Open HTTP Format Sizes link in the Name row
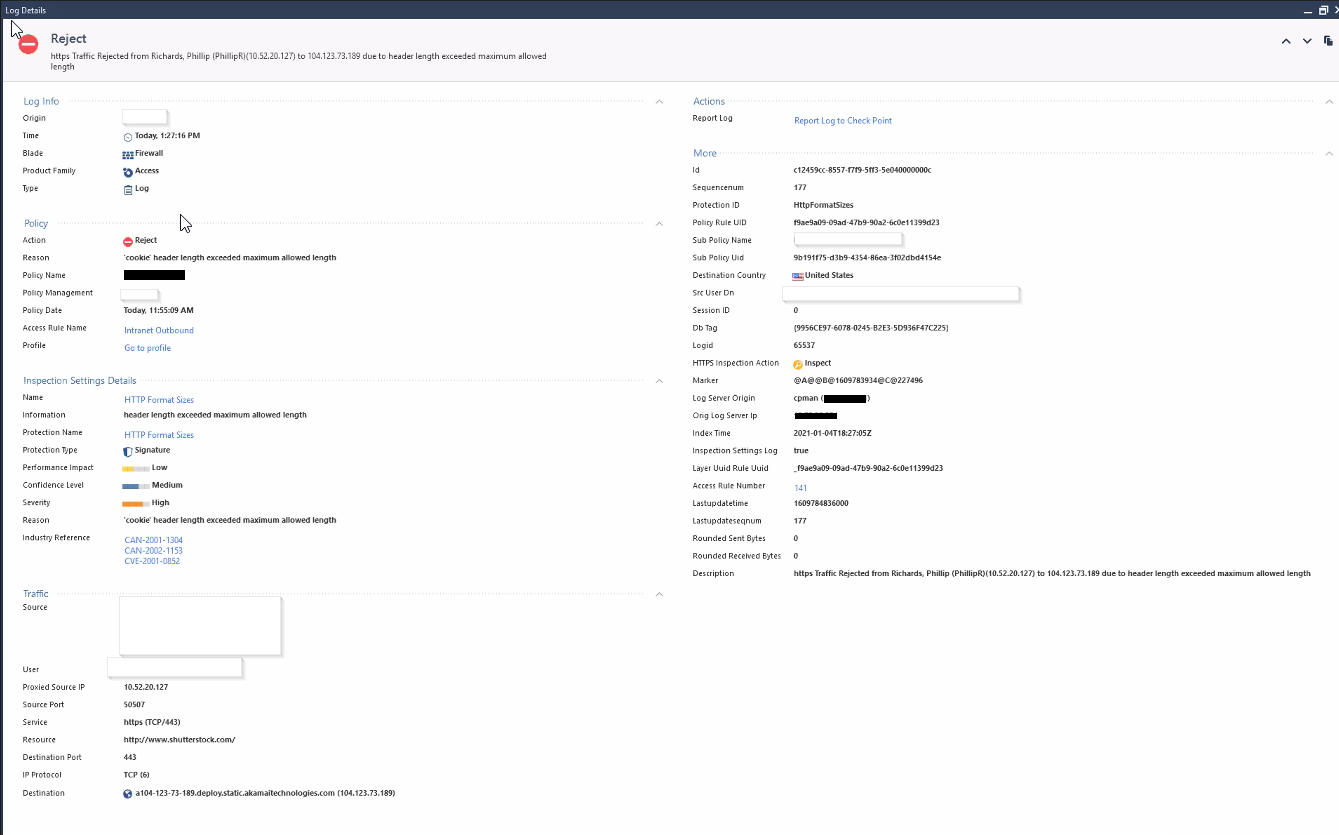 pyautogui.click(x=159, y=400)
